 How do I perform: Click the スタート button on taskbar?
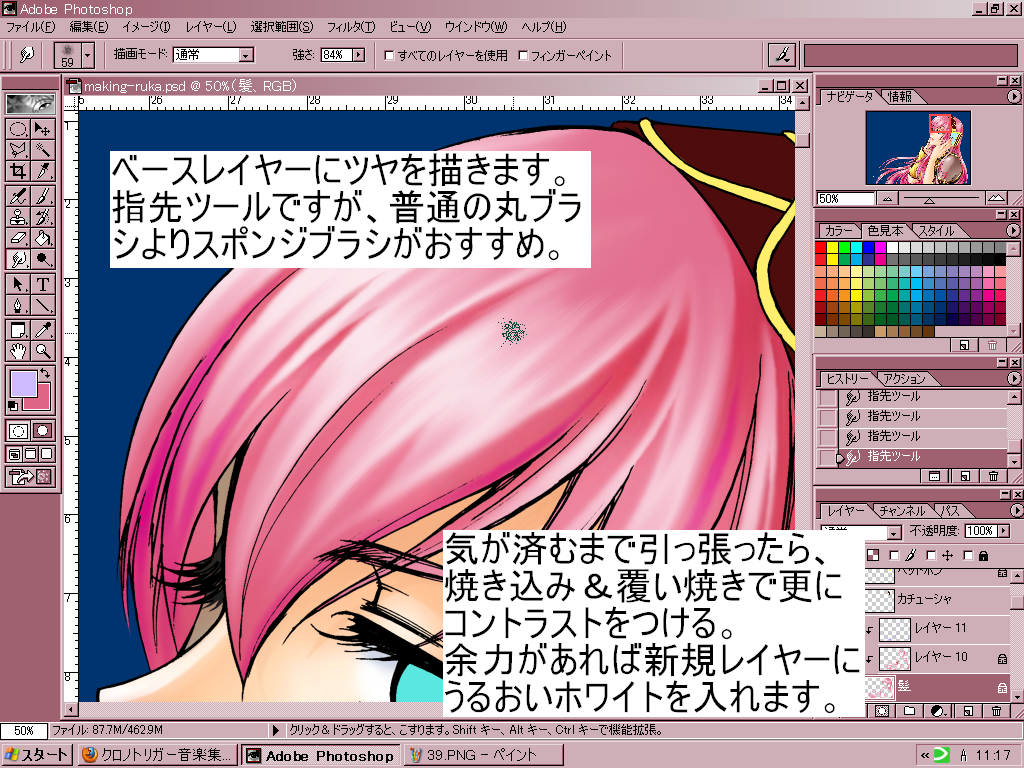38,755
